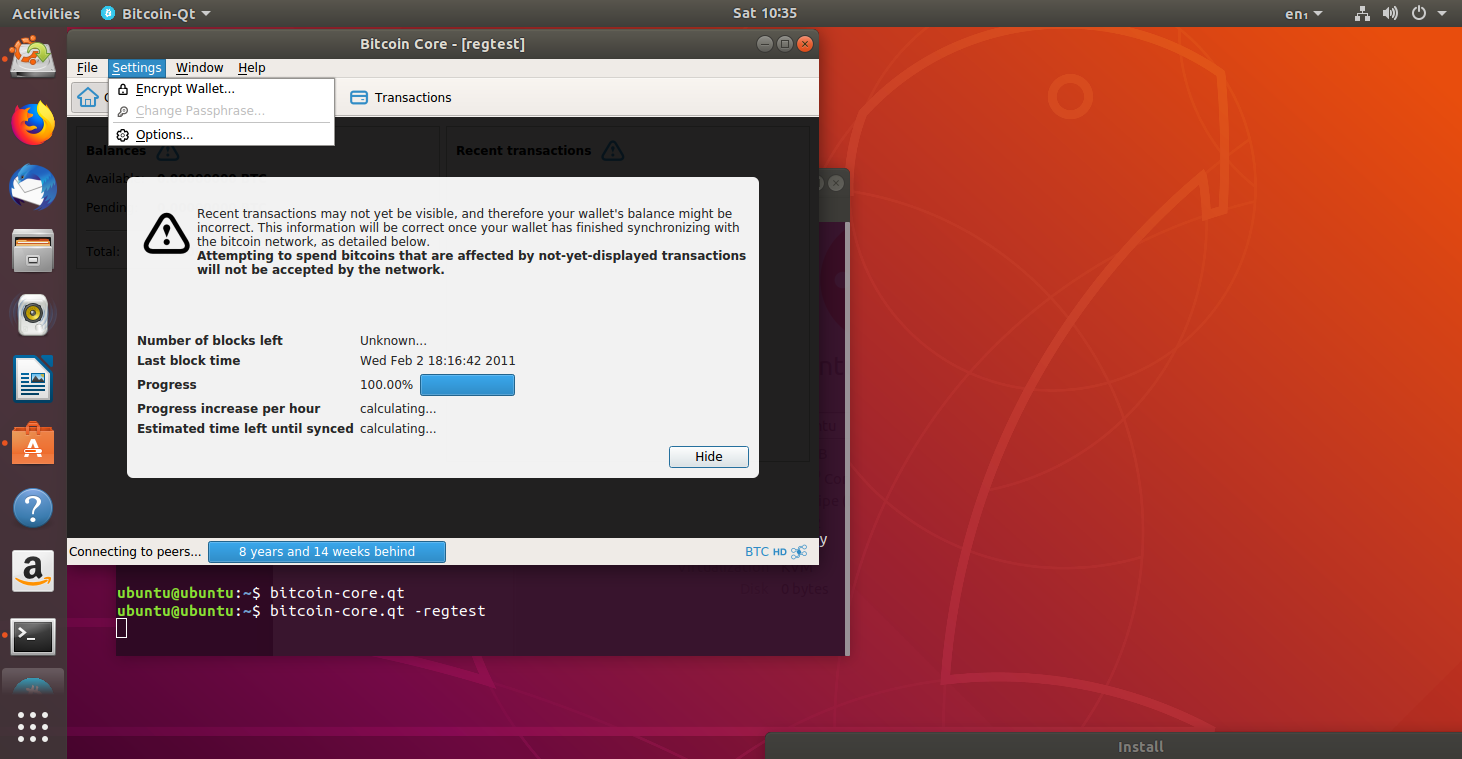
Task: Click the 100.00% sync progress bar
Action: pyautogui.click(x=467, y=385)
